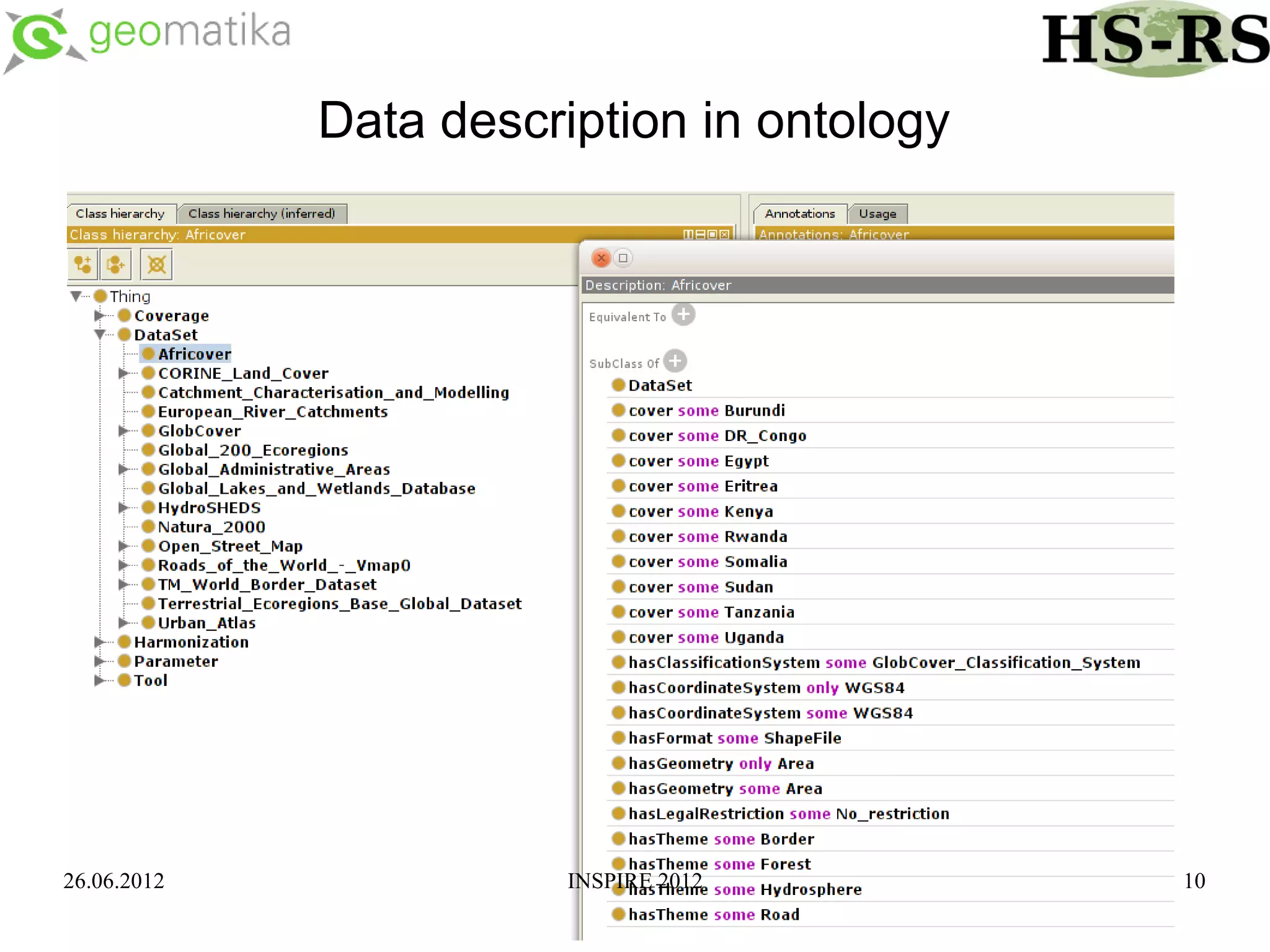Close the Class hierarchy view via header X
Screen dimensions: 1270x952
click(x=724, y=234)
